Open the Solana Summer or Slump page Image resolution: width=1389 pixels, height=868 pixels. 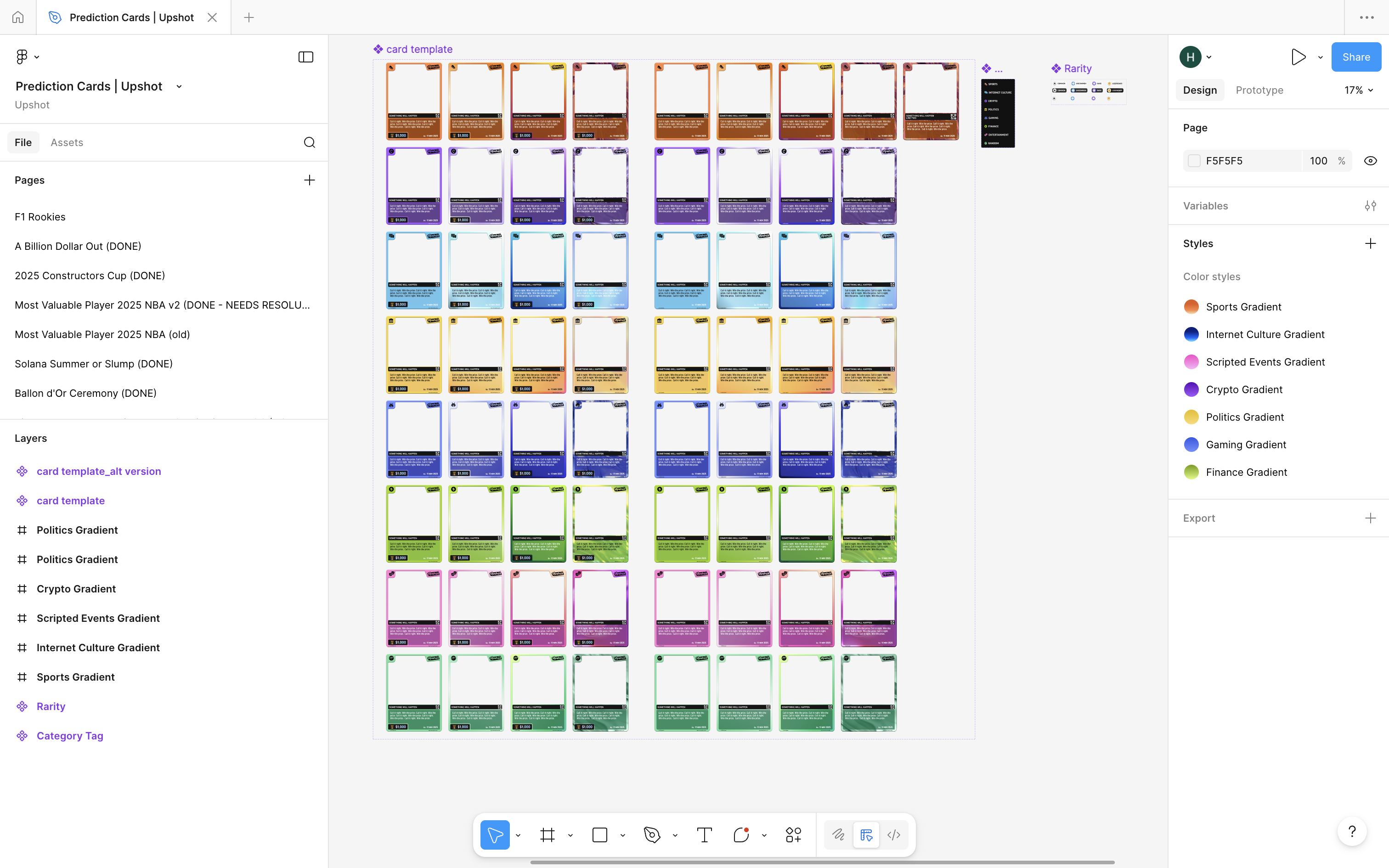tap(94, 363)
